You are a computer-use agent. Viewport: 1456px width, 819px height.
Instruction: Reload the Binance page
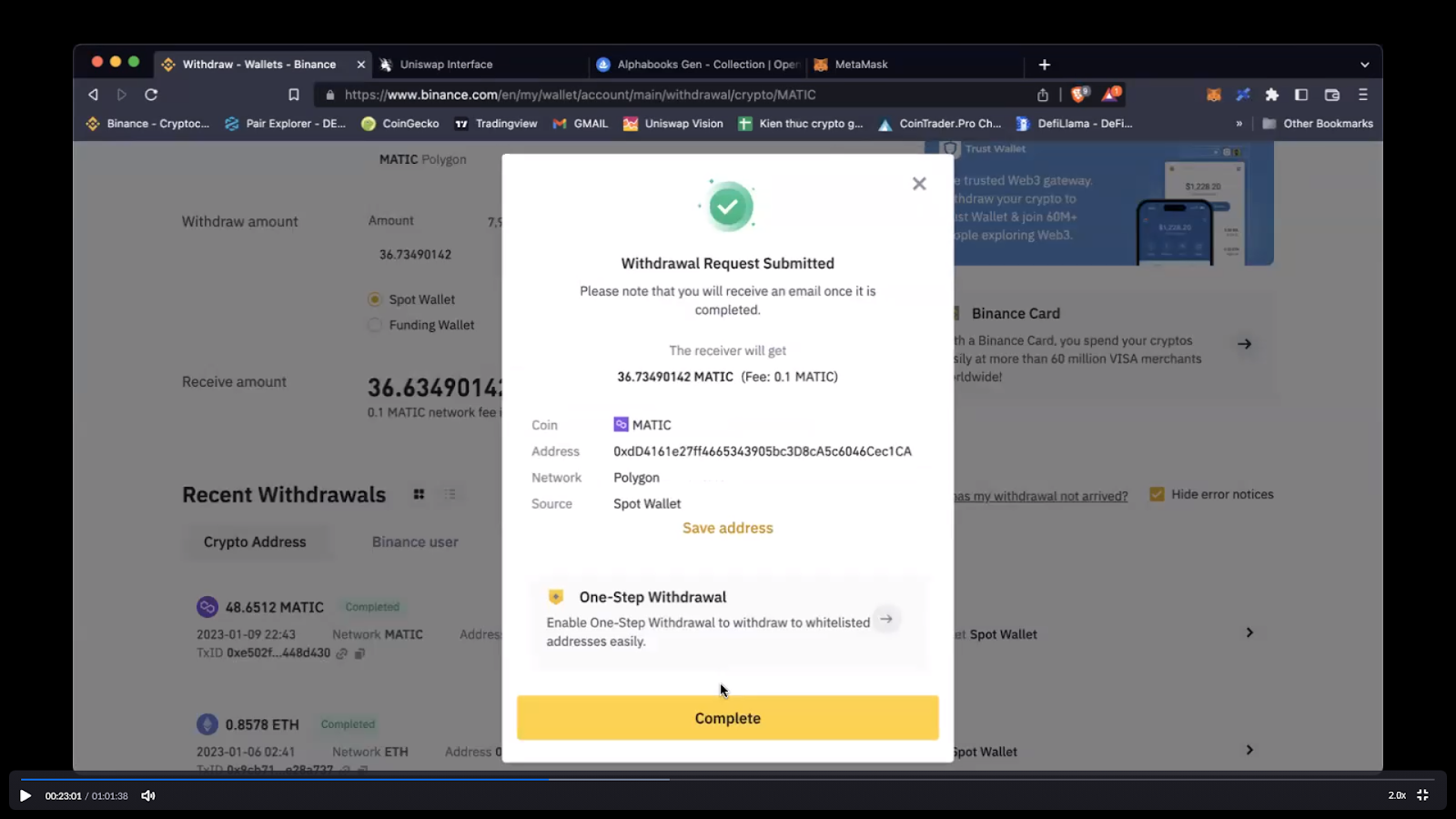[151, 95]
